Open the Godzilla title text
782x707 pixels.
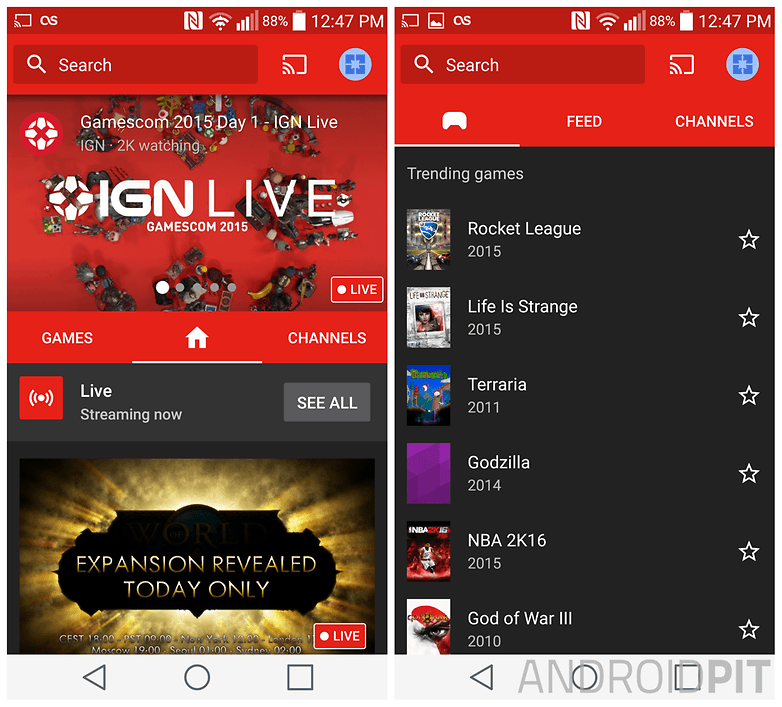499,462
